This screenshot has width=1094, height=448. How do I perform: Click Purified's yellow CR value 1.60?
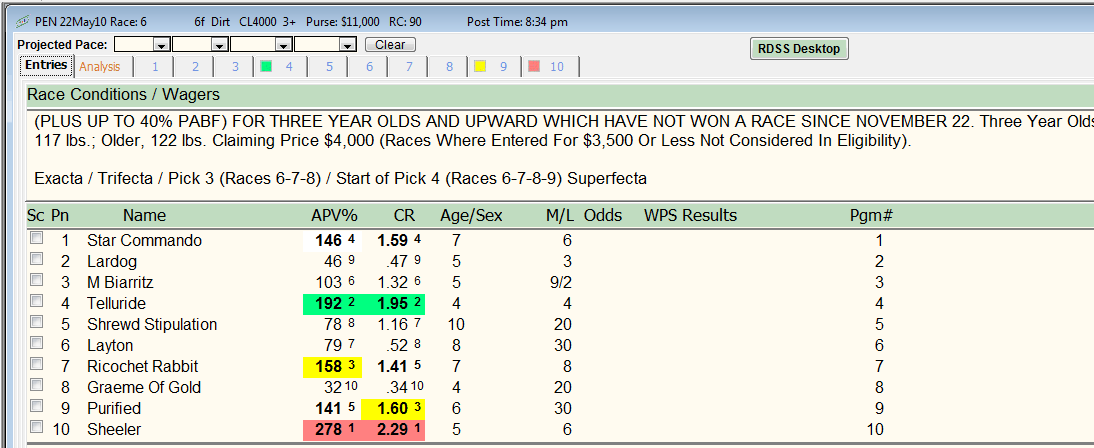click(x=392, y=408)
